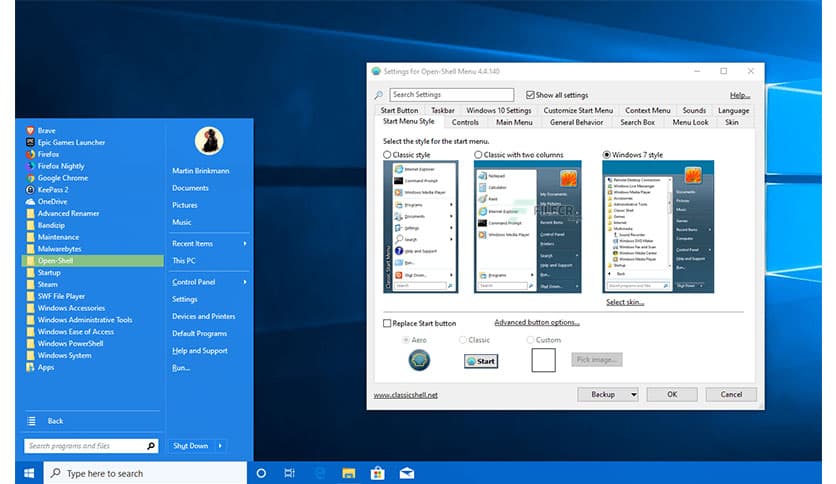This screenshot has width=836, height=484.
Task: Choose Classic with two columns option
Action: point(478,155)
